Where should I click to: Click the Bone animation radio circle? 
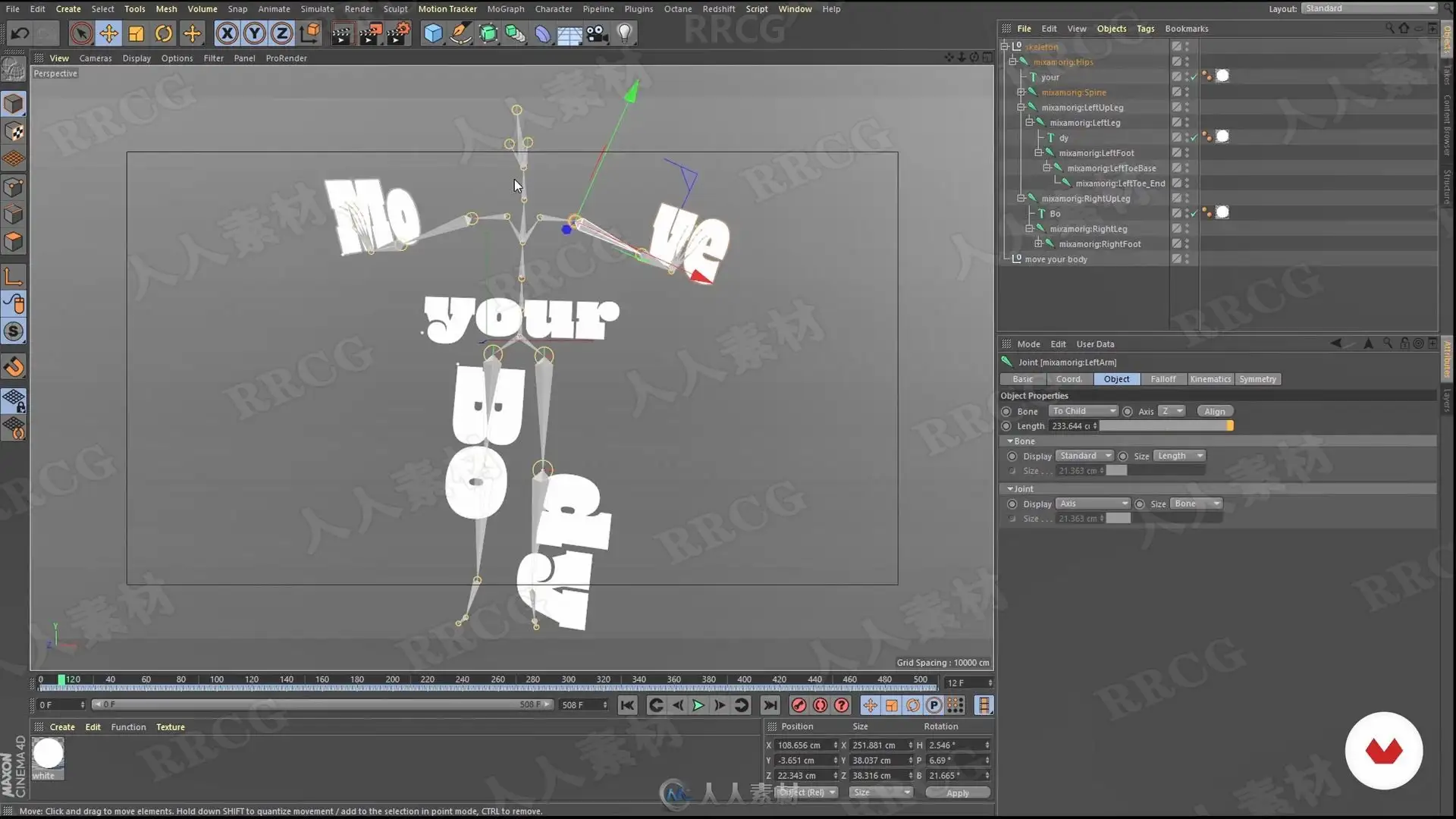1006,412
